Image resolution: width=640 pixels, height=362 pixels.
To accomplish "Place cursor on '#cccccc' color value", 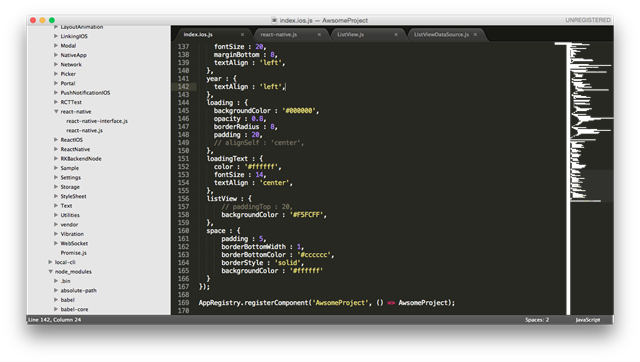I will click(314, 255).
